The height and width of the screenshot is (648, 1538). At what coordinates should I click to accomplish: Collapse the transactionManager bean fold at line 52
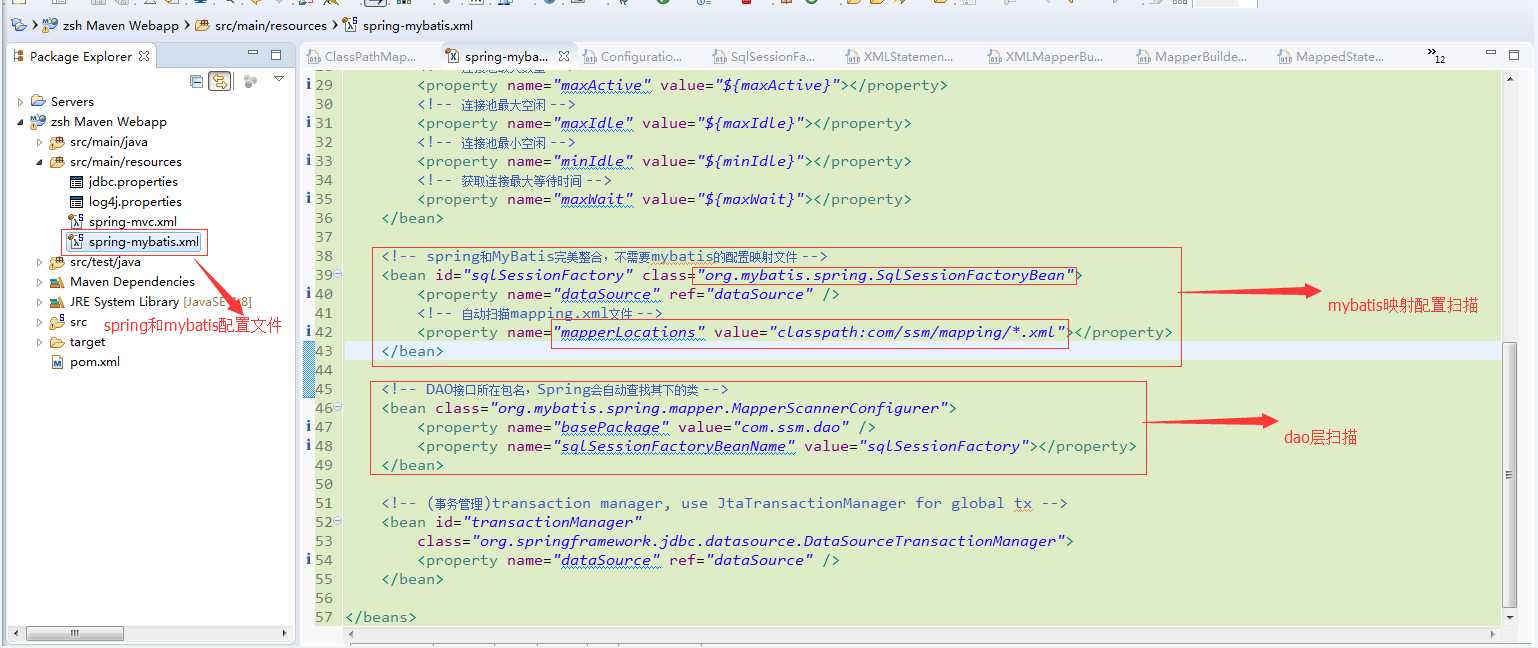point(338,522)
